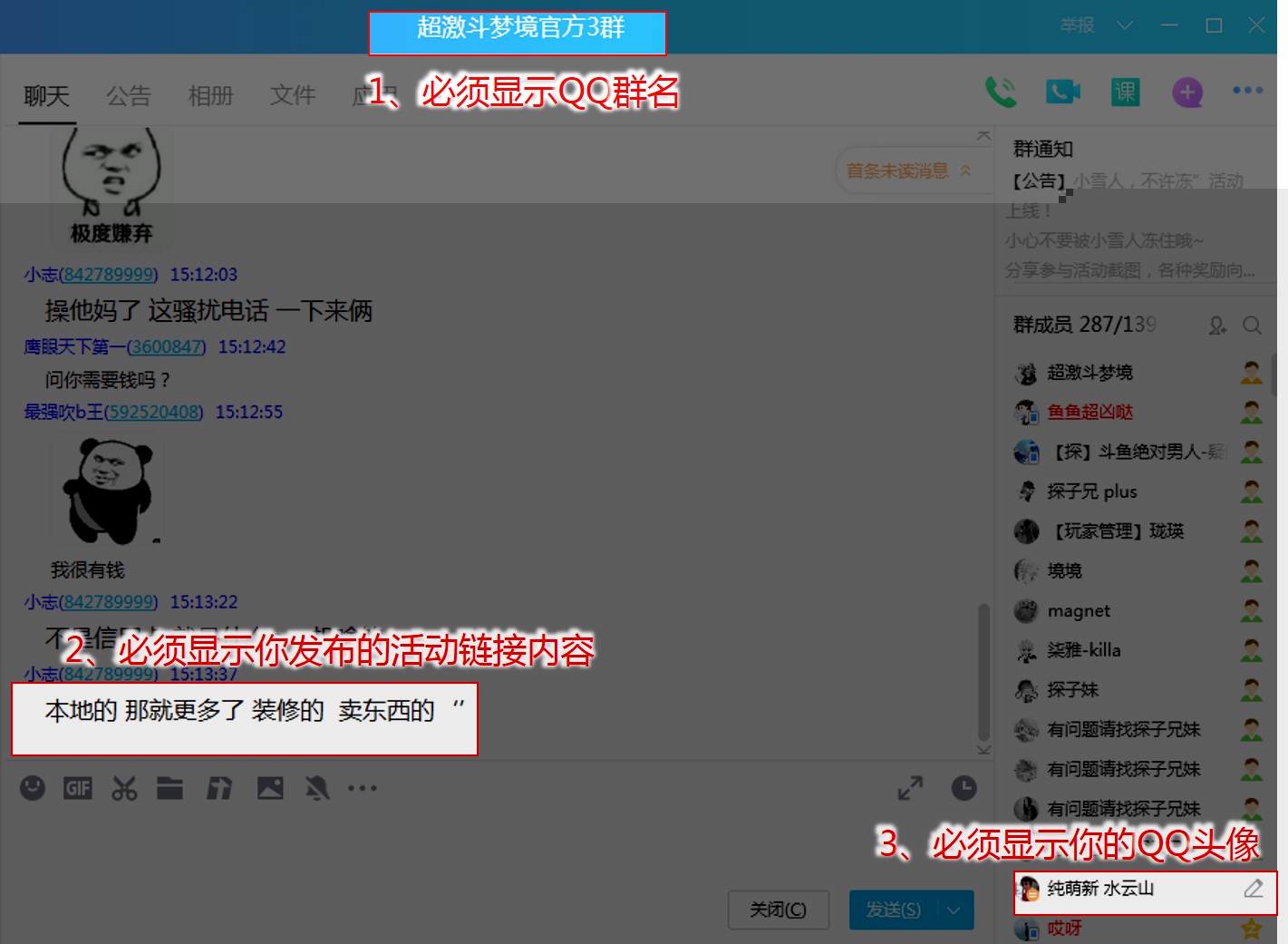This screenshot has width=1288, height=944.
Task: Click the 关闭(C) button
Action: tap(778, 910)
